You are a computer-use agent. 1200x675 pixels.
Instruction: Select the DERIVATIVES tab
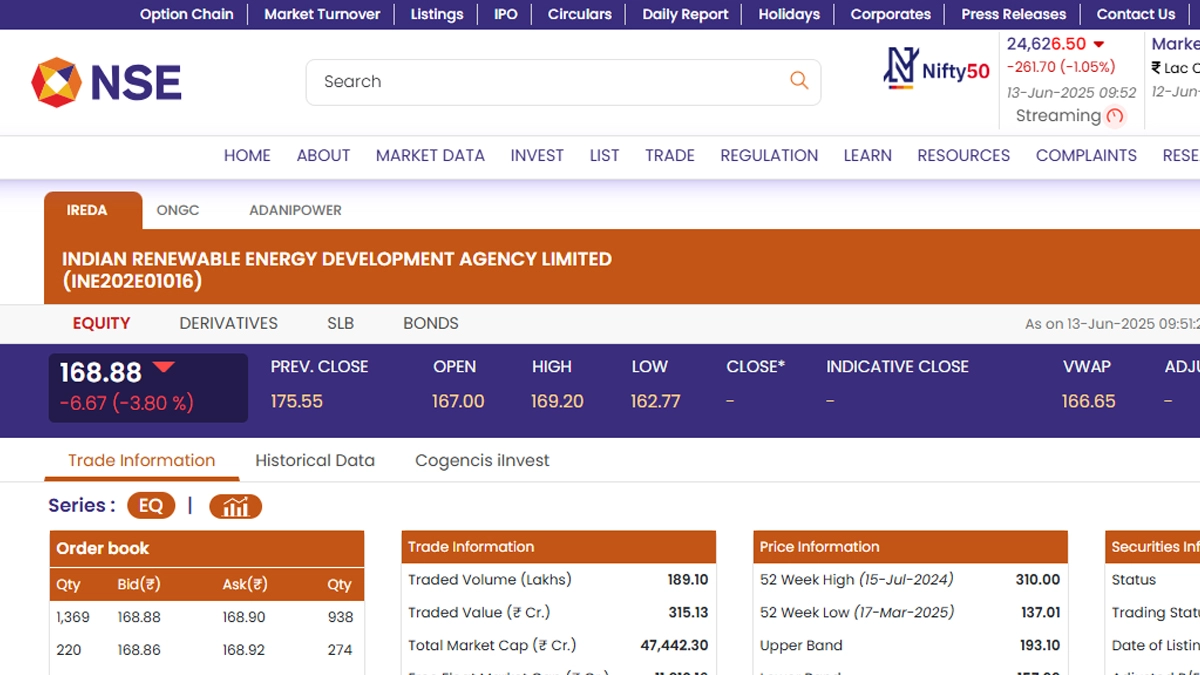[x=228, y=323]
